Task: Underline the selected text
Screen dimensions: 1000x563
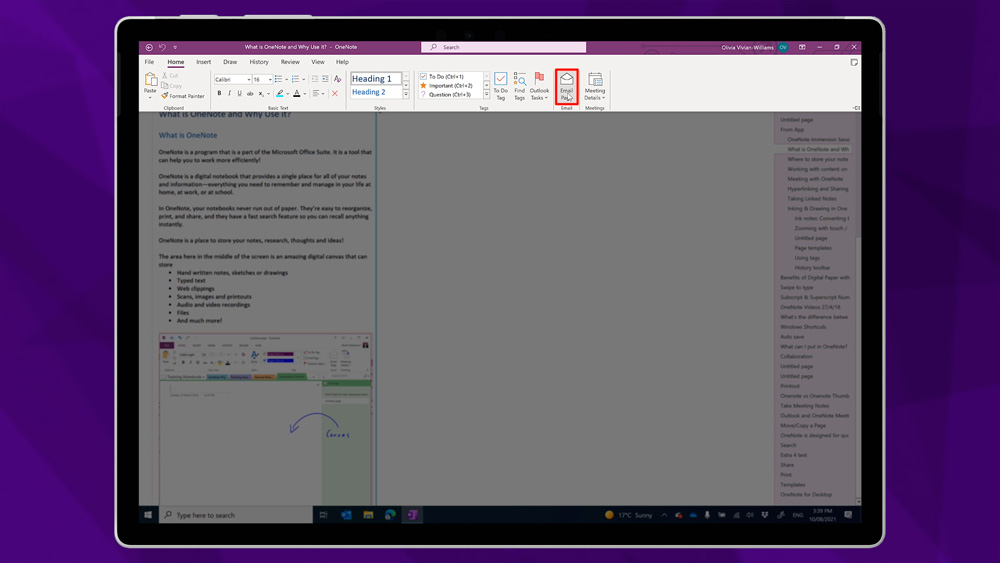Action: (x=240, y=94)
